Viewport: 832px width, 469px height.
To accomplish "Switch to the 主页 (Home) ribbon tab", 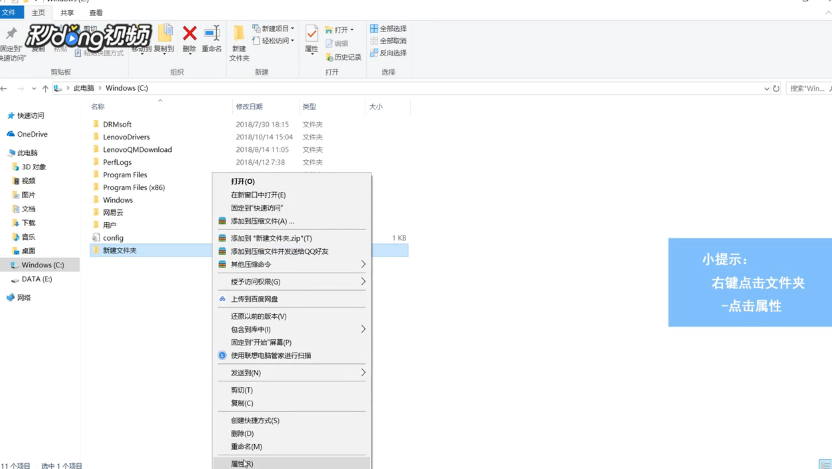I will (x=38, y=13).
